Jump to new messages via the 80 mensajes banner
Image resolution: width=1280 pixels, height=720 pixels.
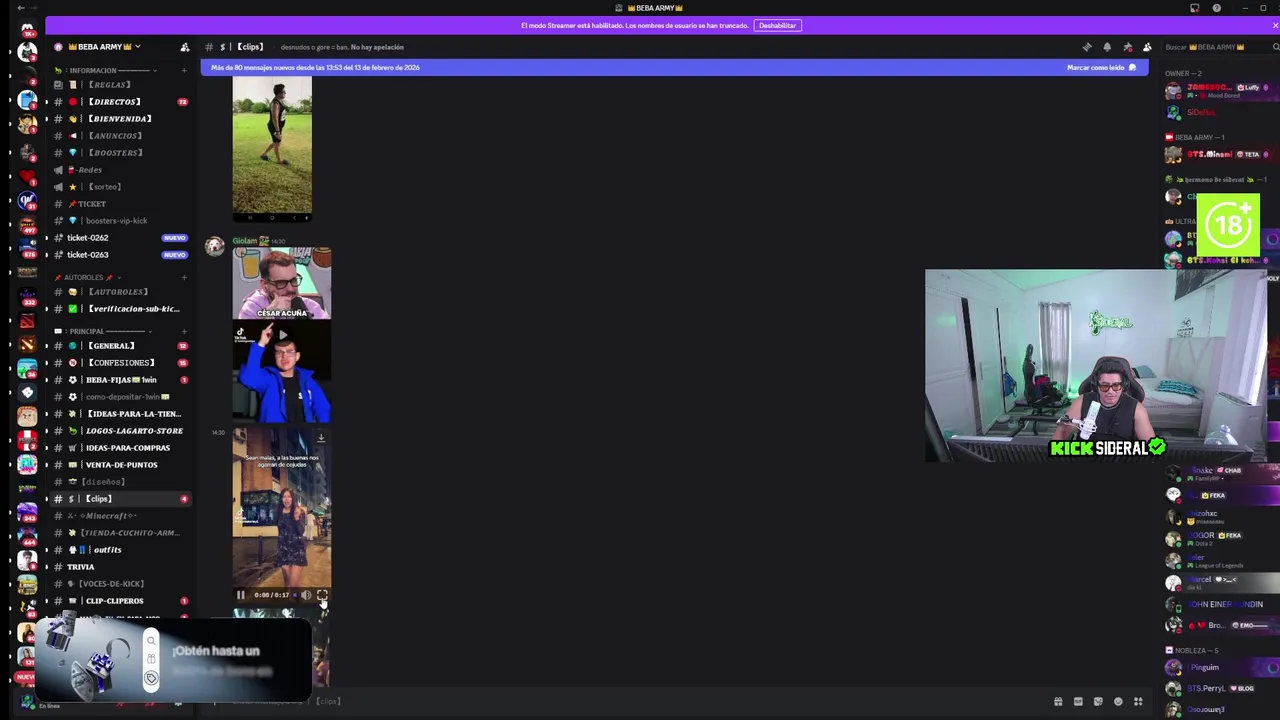tap(315, 67)
